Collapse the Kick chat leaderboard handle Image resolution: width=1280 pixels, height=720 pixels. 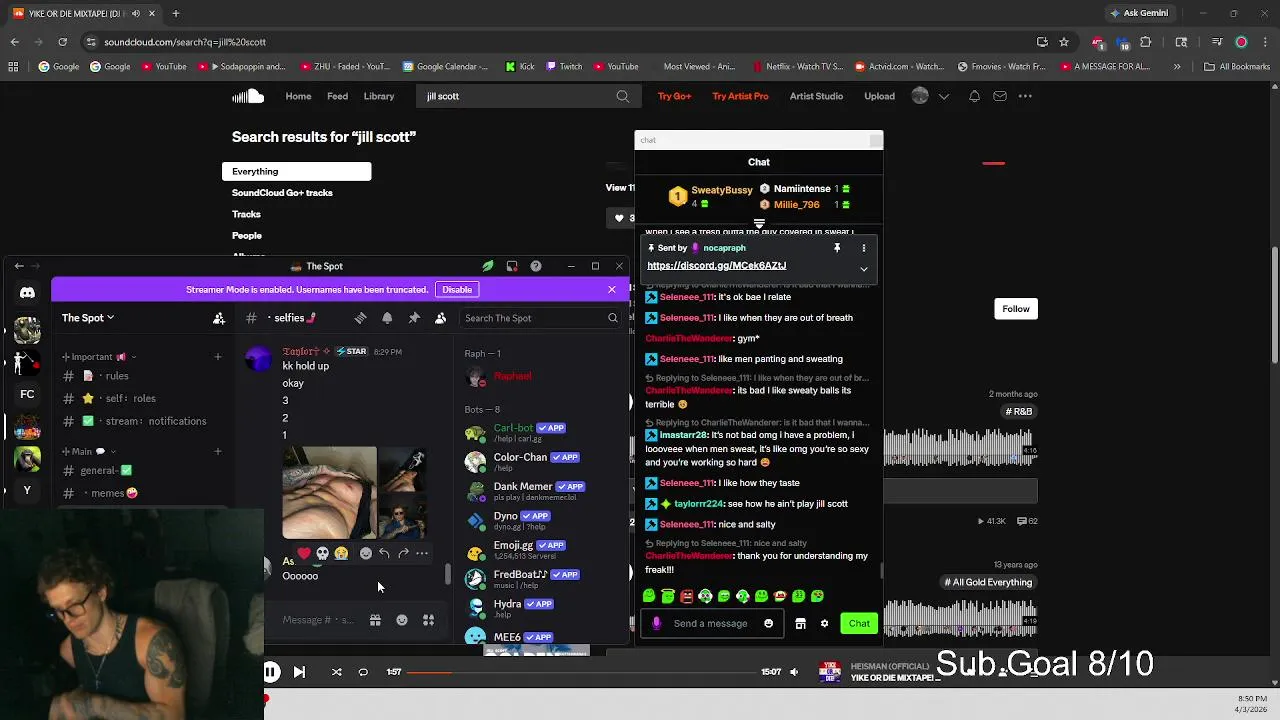point(759,224)
